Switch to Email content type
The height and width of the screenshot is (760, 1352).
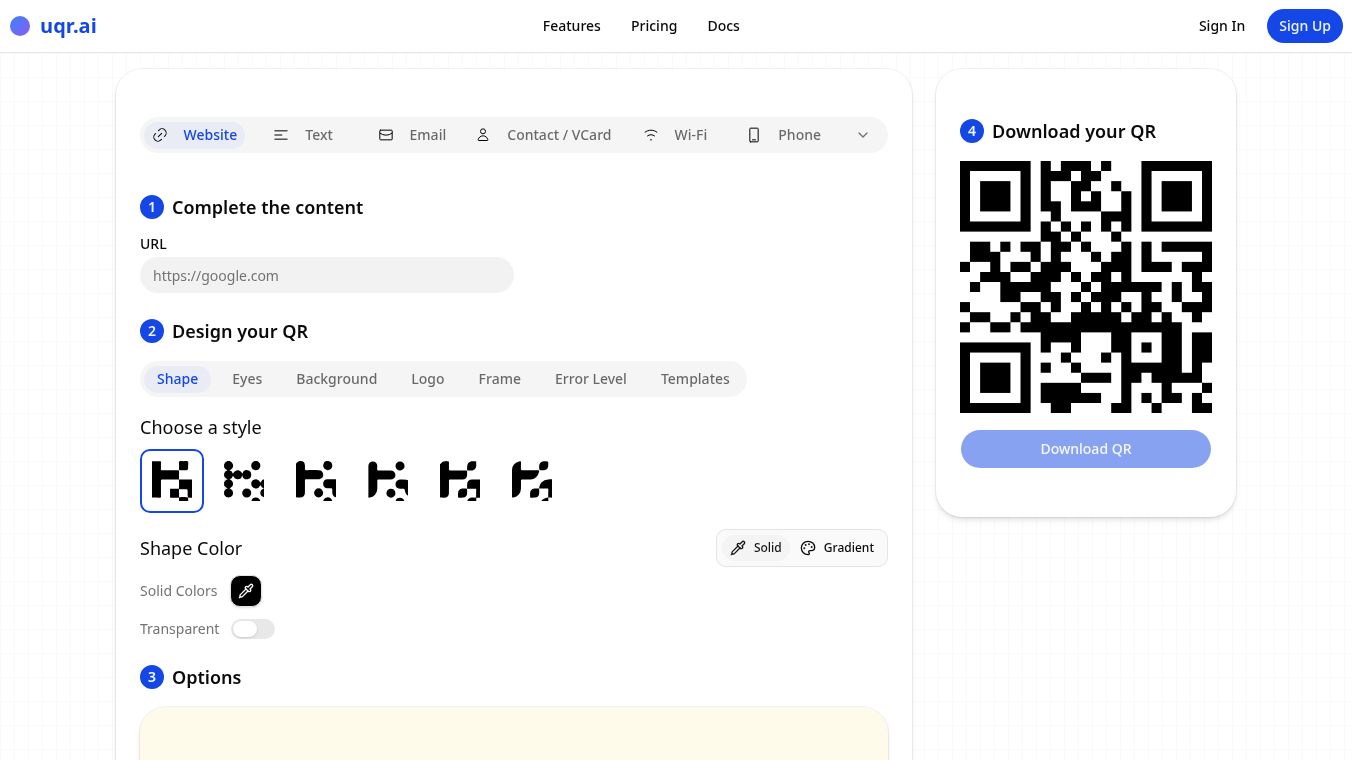point(412,135)
